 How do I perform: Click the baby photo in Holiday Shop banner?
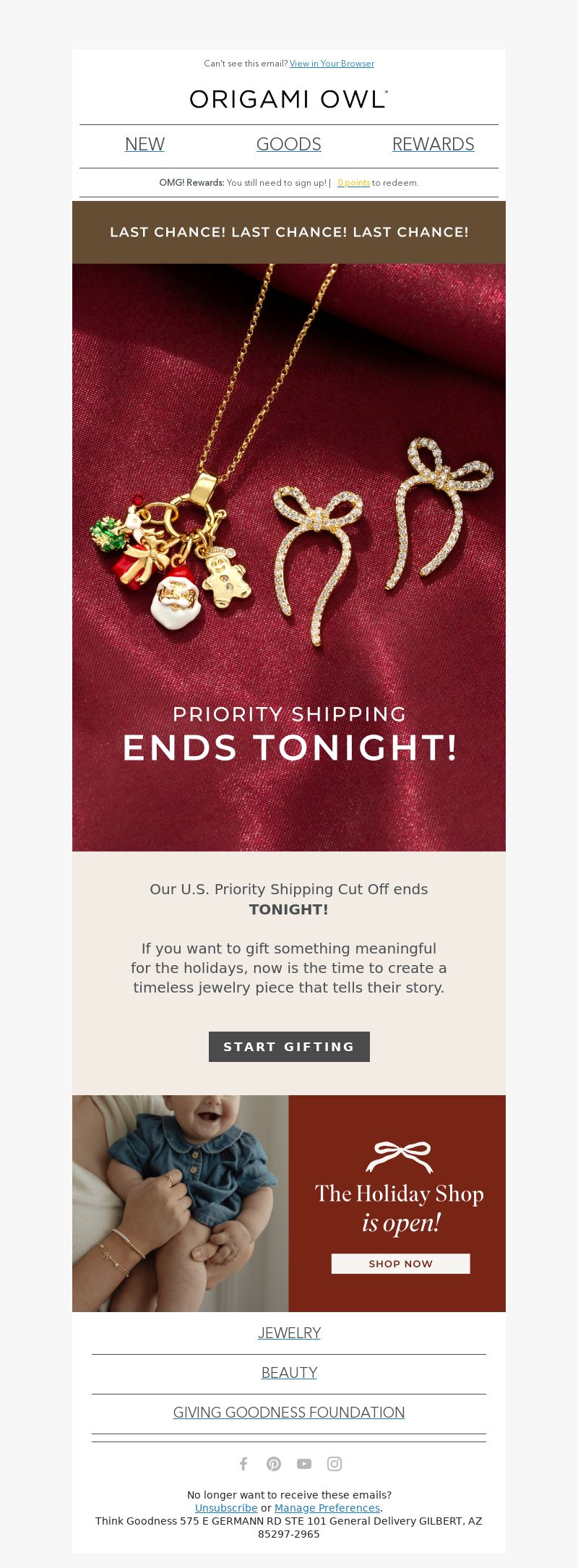click(181, 1204)
